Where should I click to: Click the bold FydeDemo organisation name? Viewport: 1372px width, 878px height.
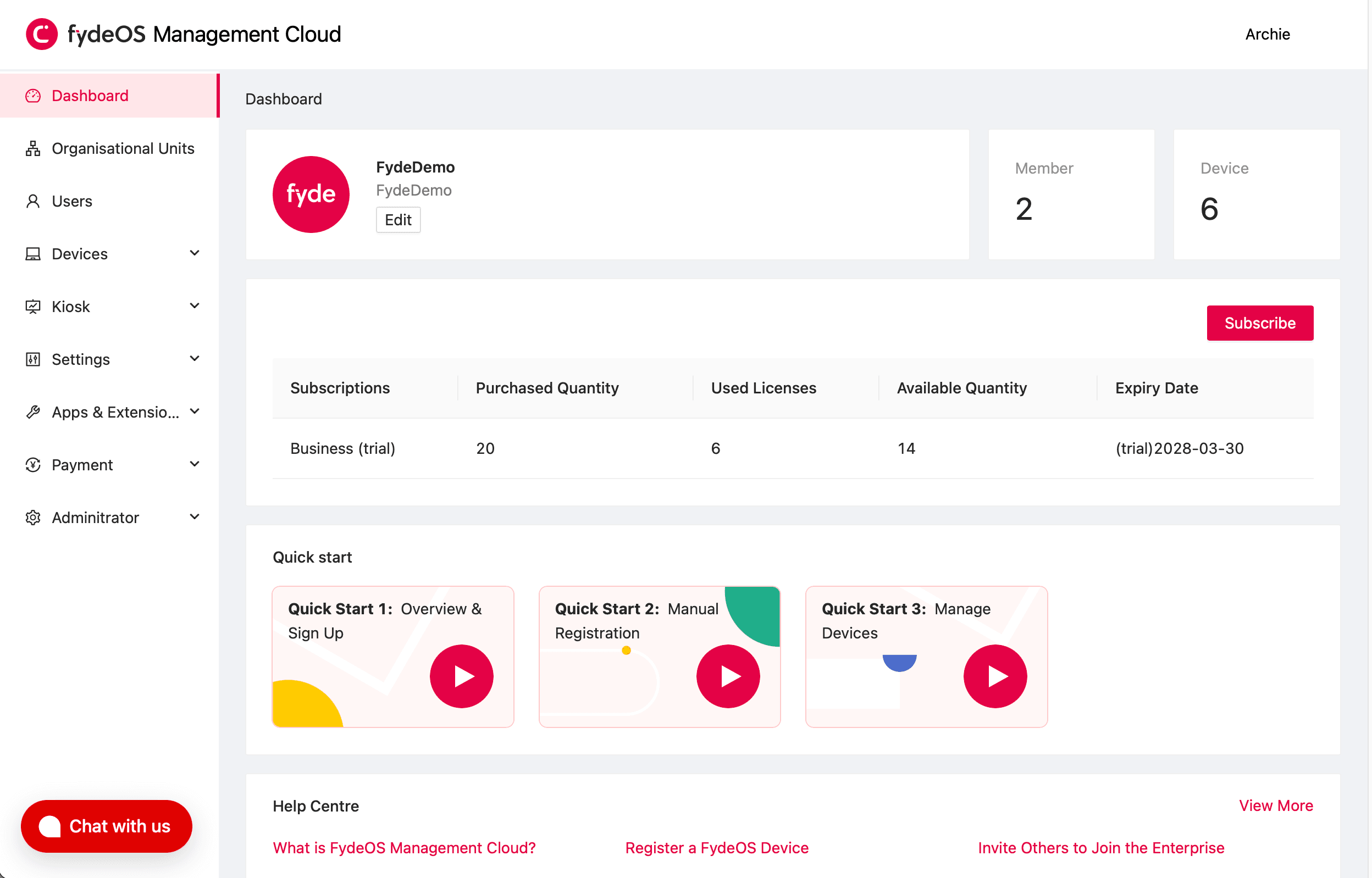415,167
